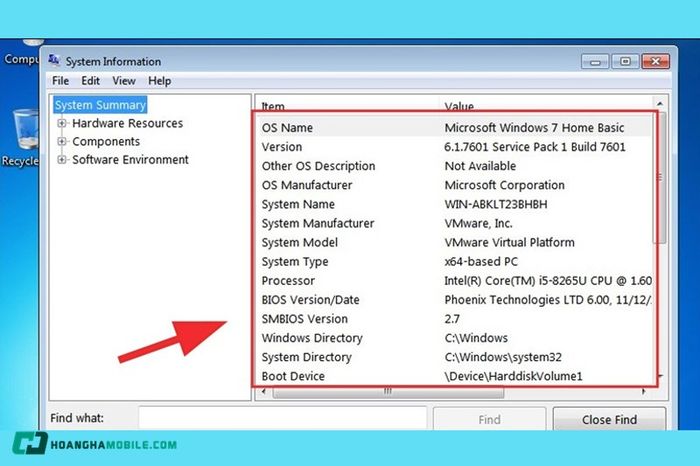The image size is (700, 466).
Task: Open the Help menu
Action: click(x=159, y=81)
